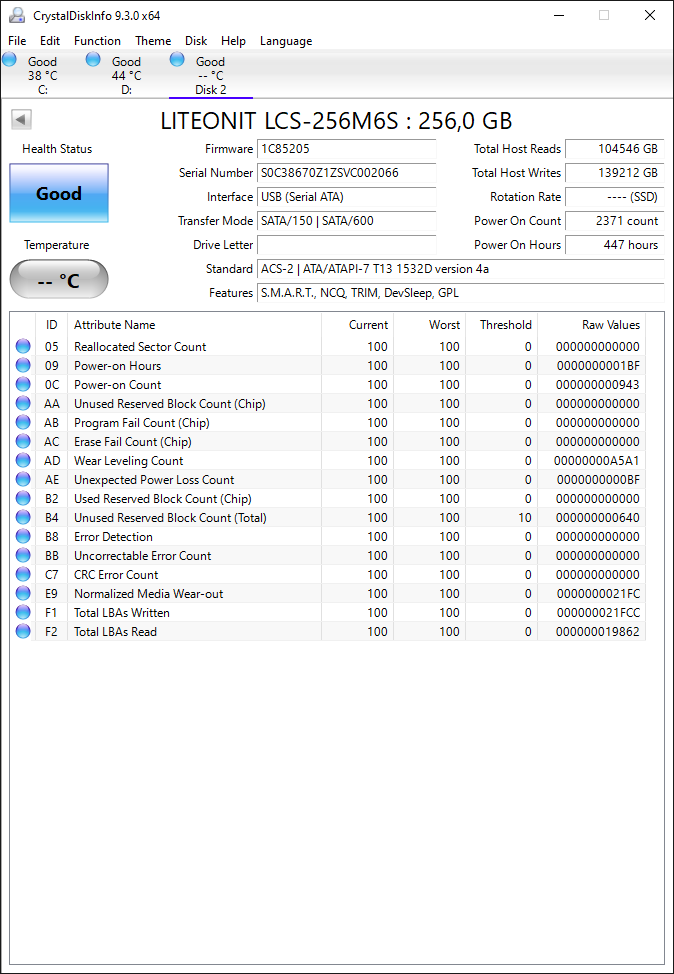This screenshot has height=974, width=674.
Task: Switch to the C: drive tab
Action: click(x=42, y=75)
